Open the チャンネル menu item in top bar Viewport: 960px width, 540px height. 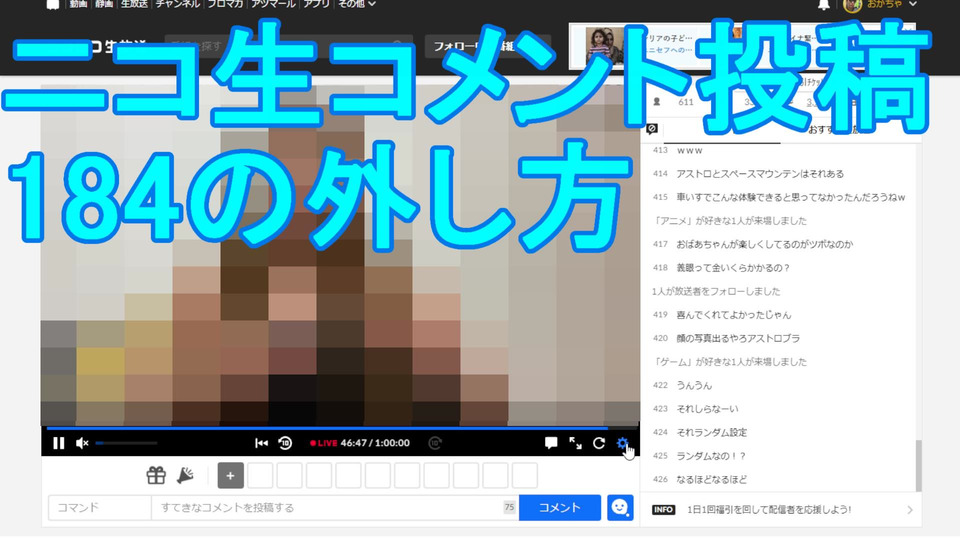point(178,4)
